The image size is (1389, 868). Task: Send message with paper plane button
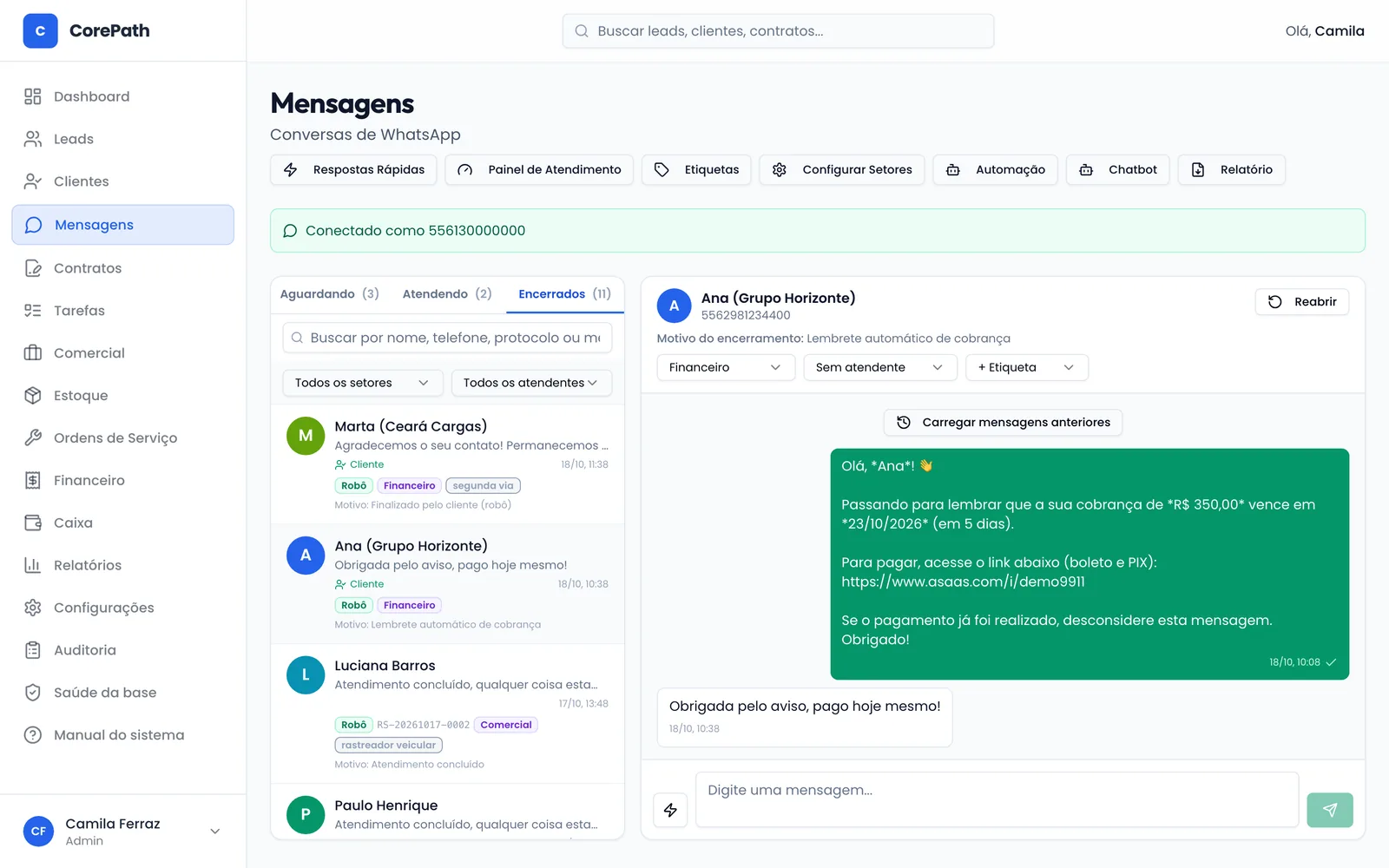1330,810
